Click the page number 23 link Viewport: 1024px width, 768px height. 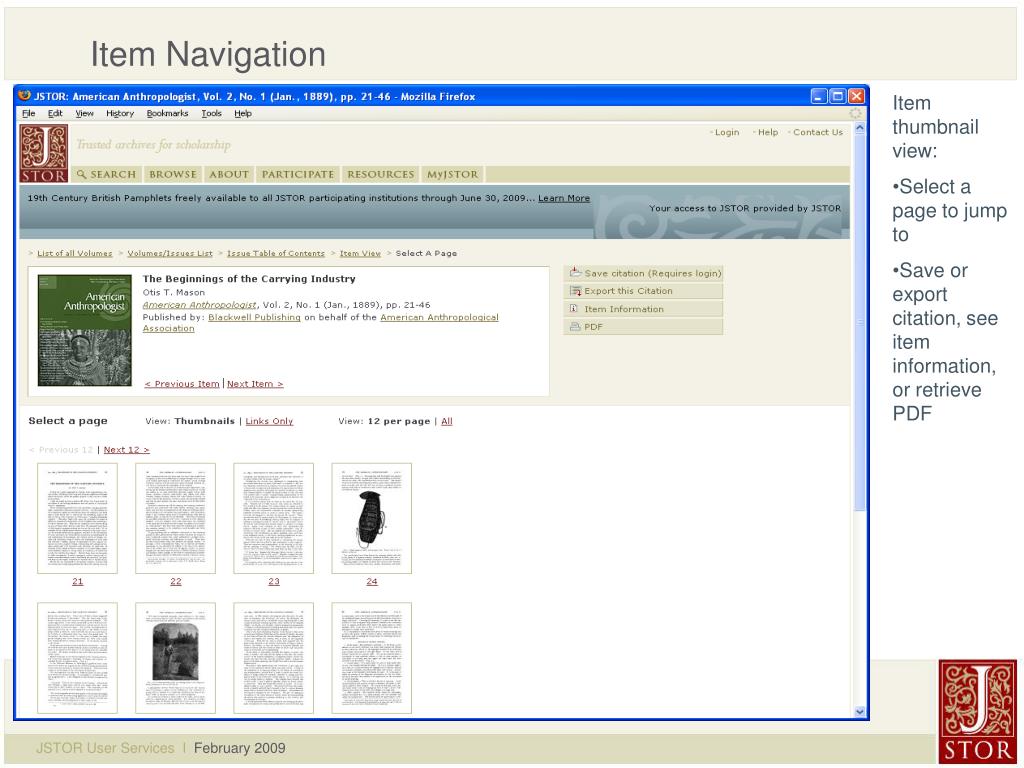[274, 582]
